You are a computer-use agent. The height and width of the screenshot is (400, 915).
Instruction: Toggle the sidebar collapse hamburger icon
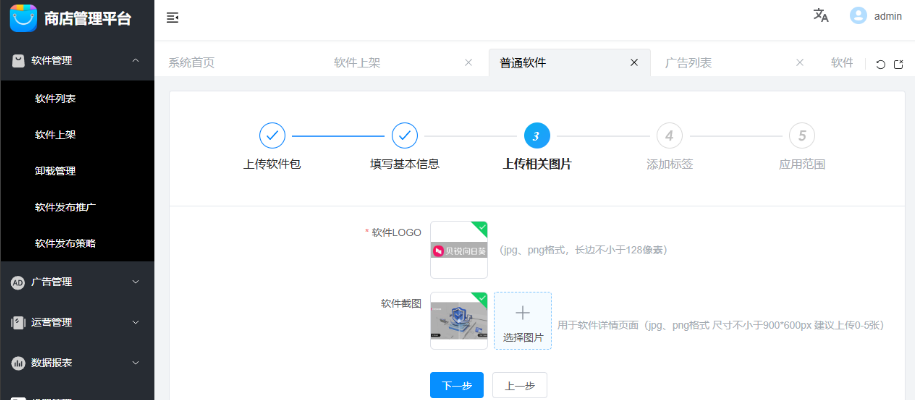point(172,18)
